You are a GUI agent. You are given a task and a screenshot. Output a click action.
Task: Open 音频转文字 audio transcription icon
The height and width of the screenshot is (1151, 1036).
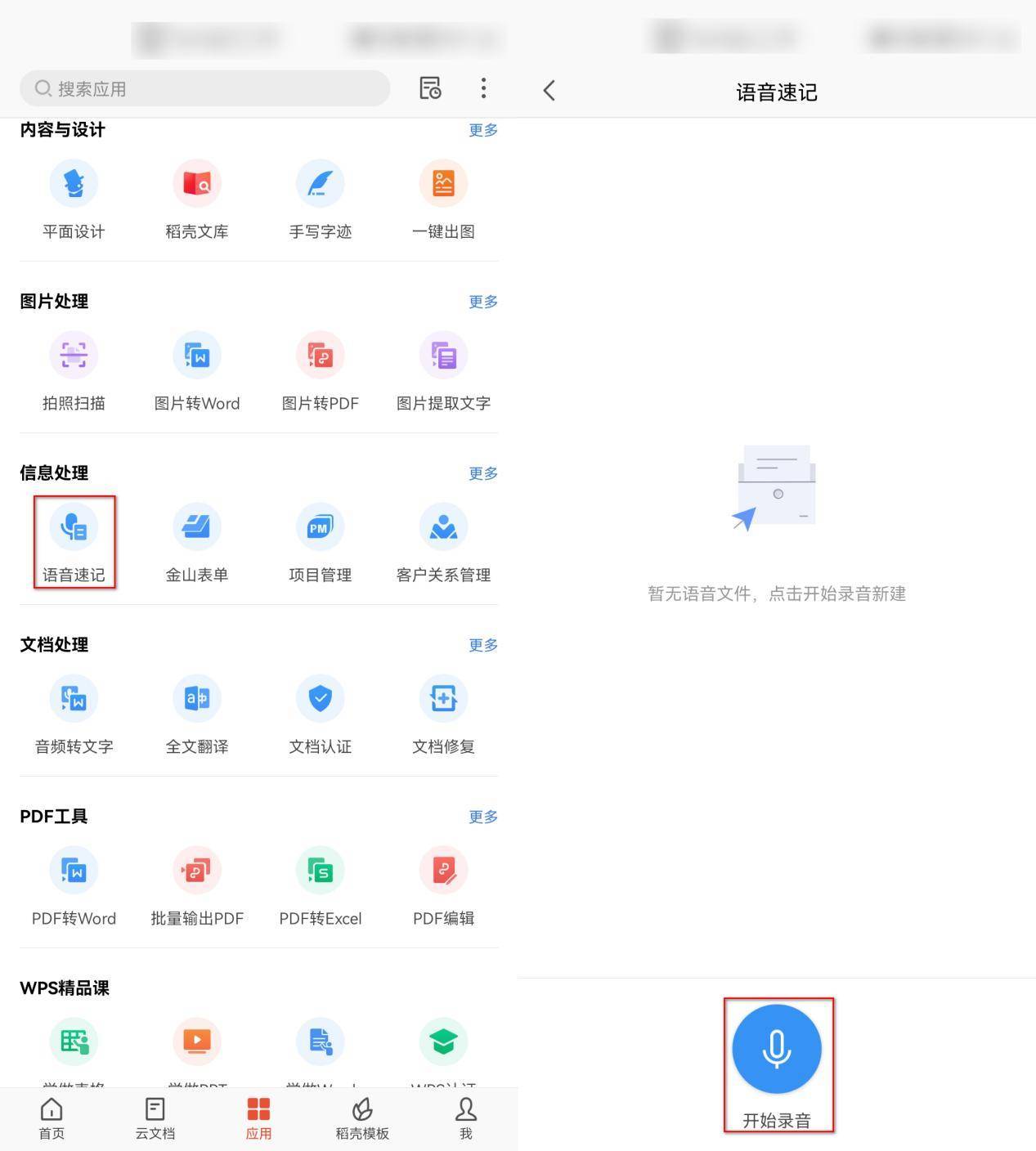click(x=74, y=698)
